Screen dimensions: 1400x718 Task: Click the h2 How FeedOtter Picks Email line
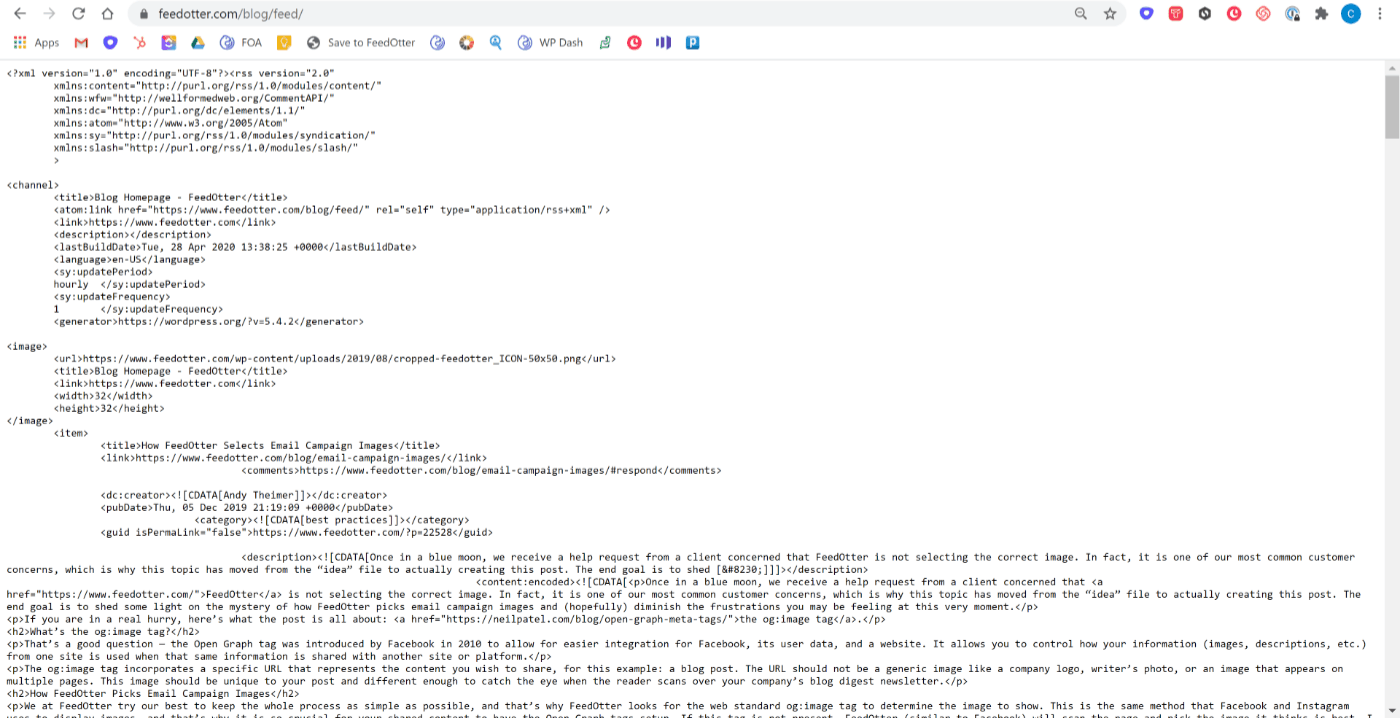click(153, 693)
